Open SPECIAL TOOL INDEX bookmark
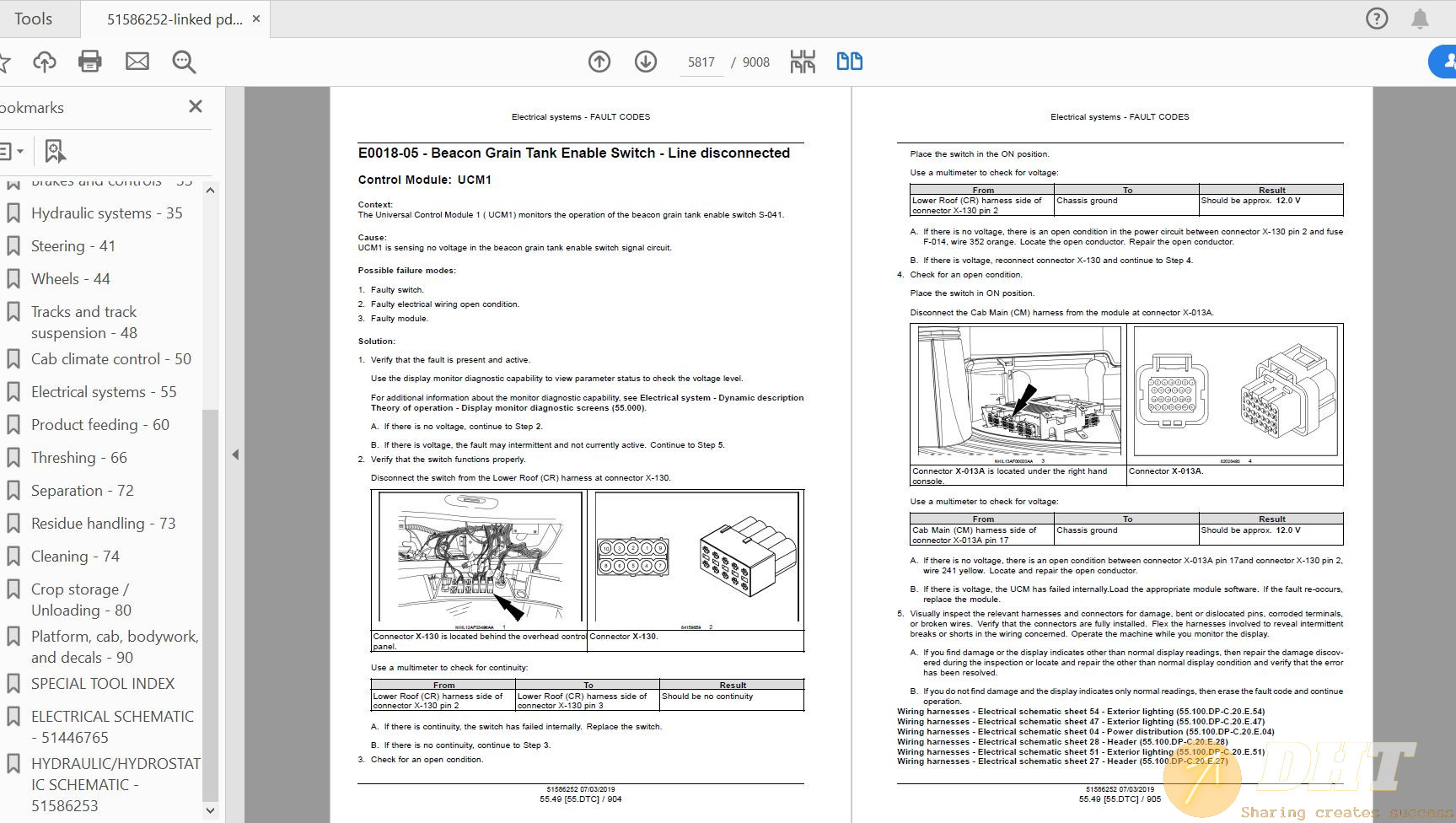1456x823 pixels. pos(103,684)
